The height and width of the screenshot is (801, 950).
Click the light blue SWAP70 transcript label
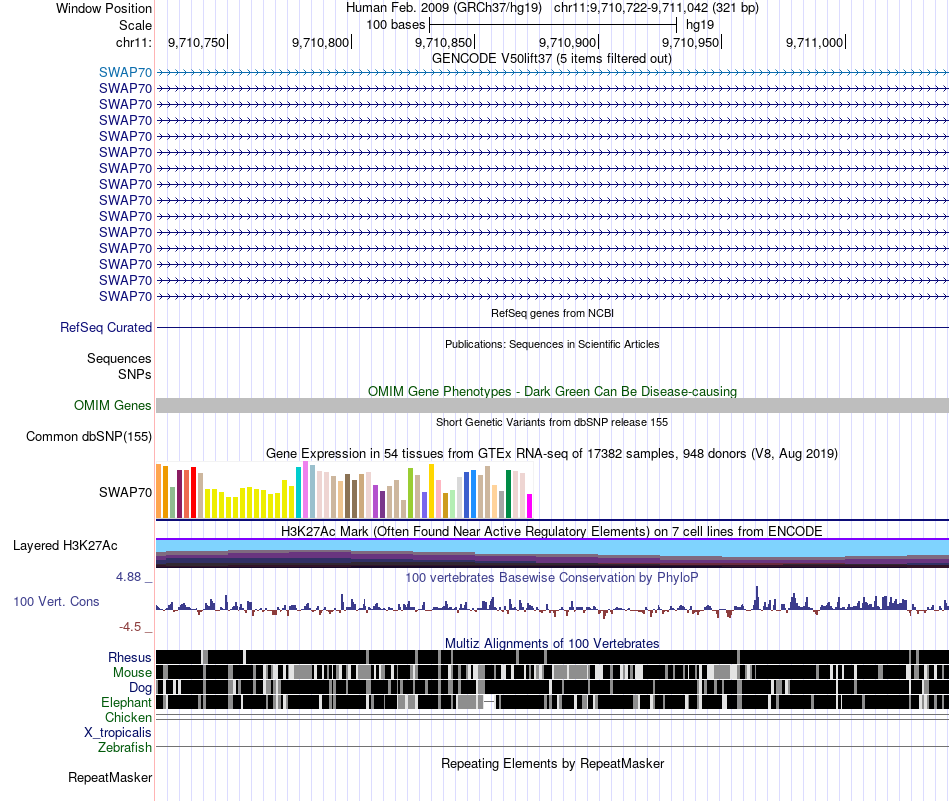tap(125, 72)
